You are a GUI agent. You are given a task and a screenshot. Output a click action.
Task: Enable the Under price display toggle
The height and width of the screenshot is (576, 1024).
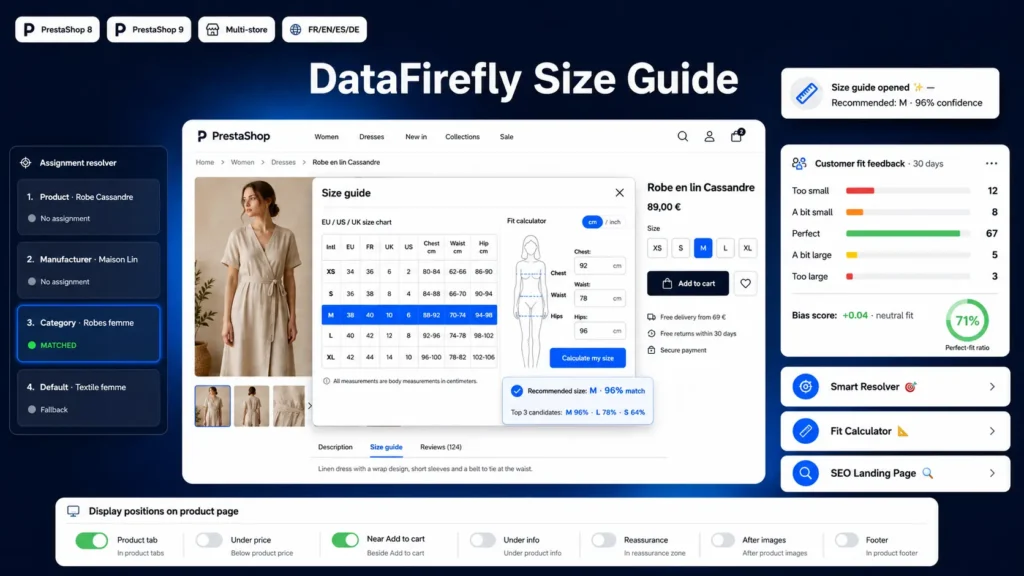[x=209, y=540]
